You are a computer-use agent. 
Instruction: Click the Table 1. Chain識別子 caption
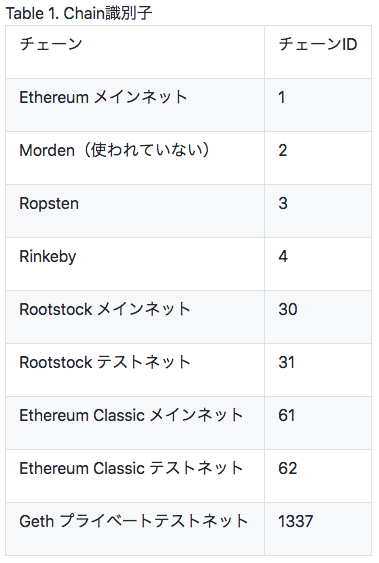79,13
